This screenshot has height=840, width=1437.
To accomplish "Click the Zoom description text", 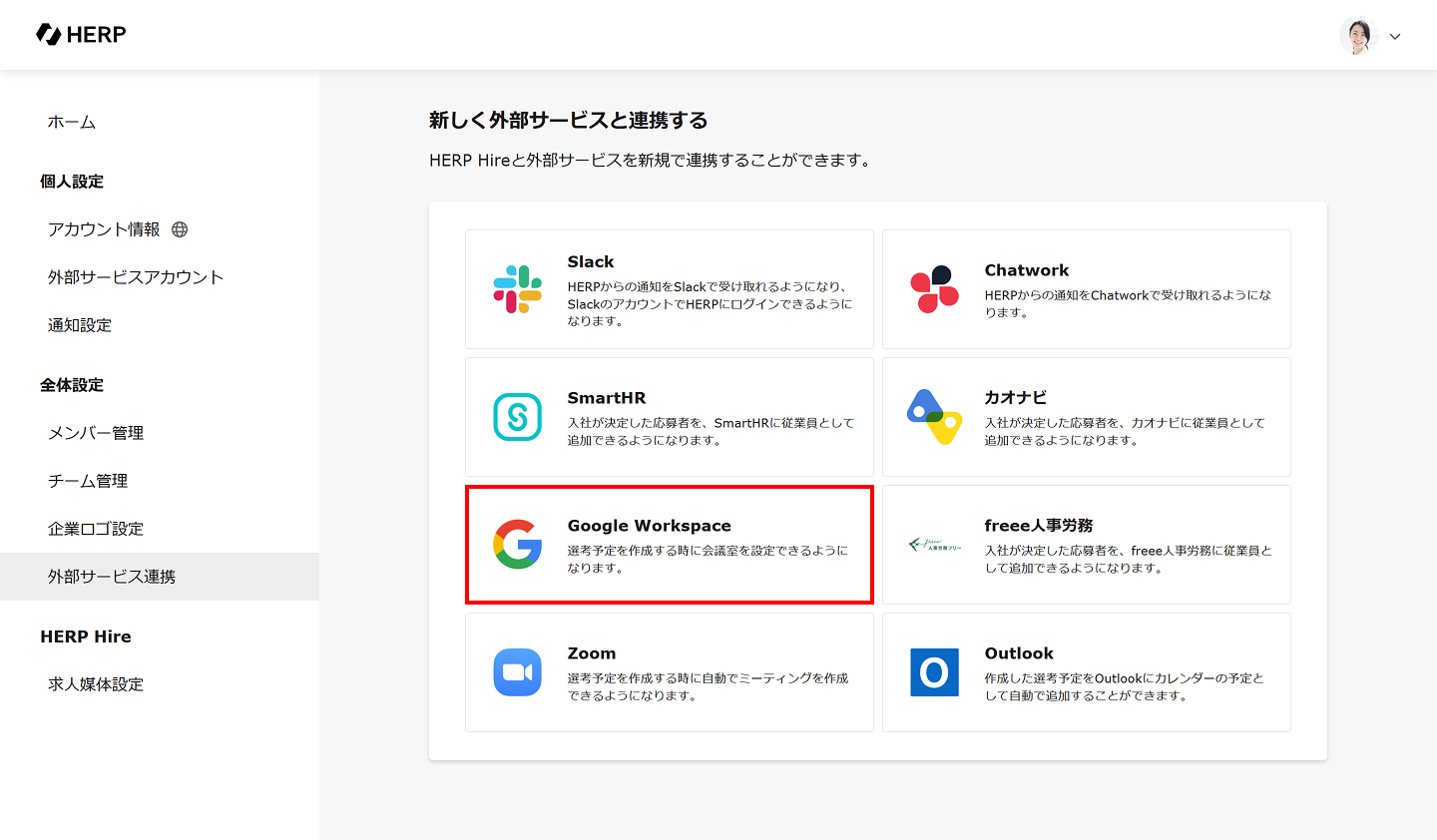I will pyautogui.click(x=709, y=687).
